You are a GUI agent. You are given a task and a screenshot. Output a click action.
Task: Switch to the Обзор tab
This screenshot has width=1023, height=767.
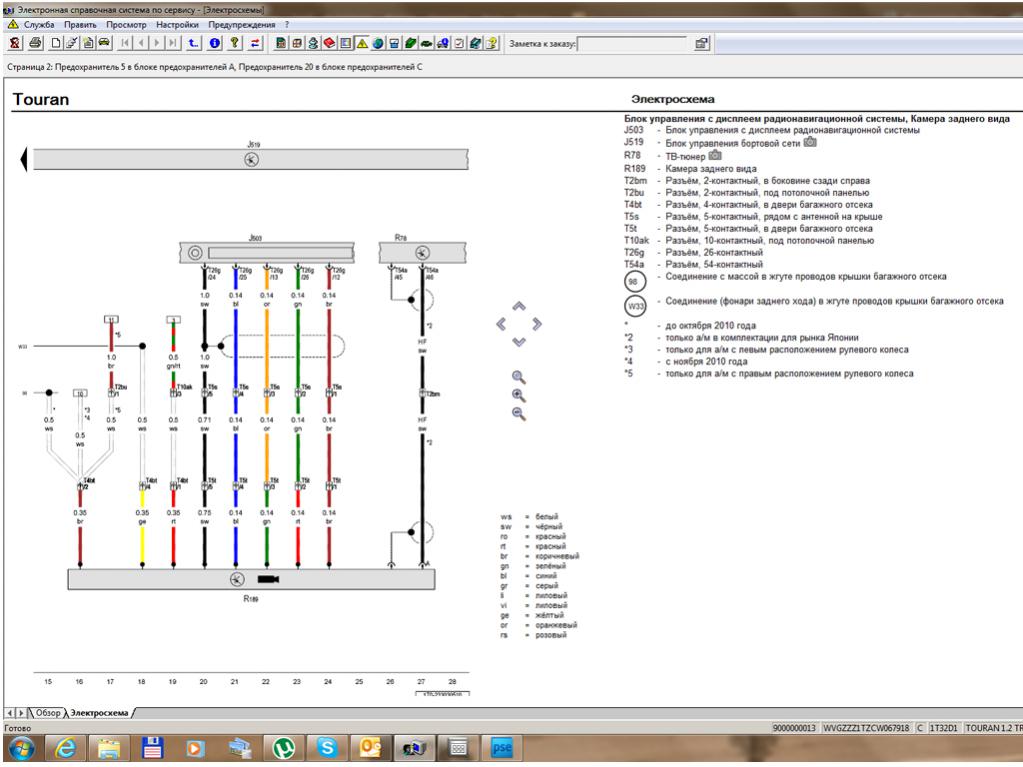(x=48, y=713)
